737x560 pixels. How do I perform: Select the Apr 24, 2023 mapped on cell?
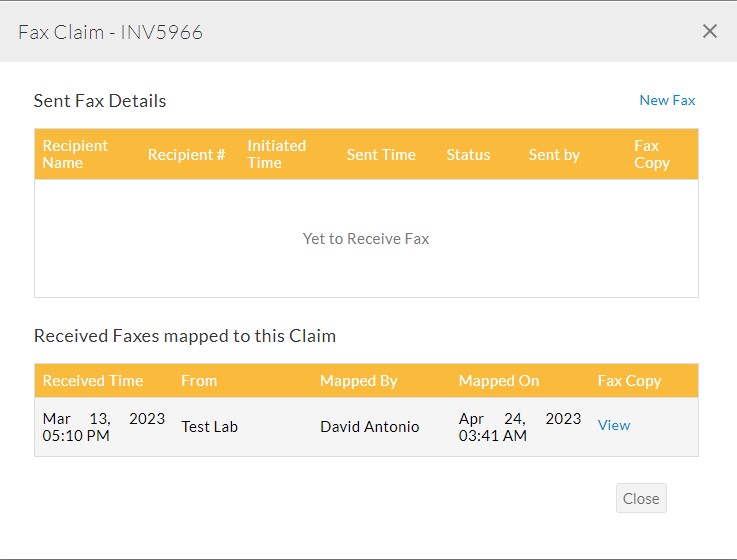(519, 427)
